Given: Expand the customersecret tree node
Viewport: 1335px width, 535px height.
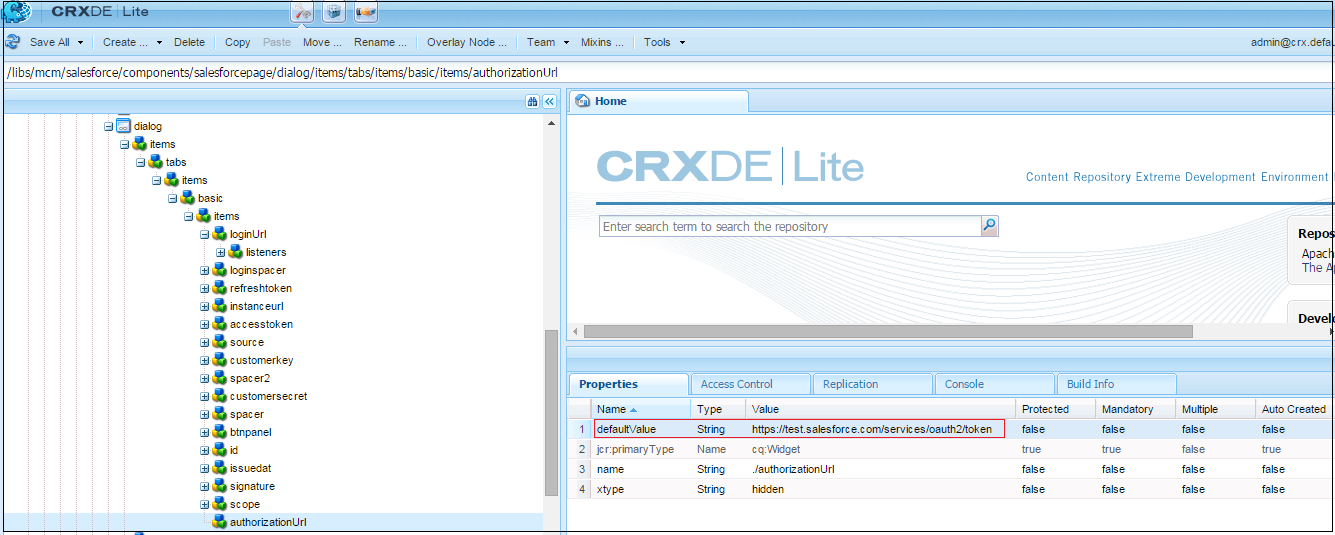Looking at the screenshot, I should pyautogui.click(x=205, y=397).
